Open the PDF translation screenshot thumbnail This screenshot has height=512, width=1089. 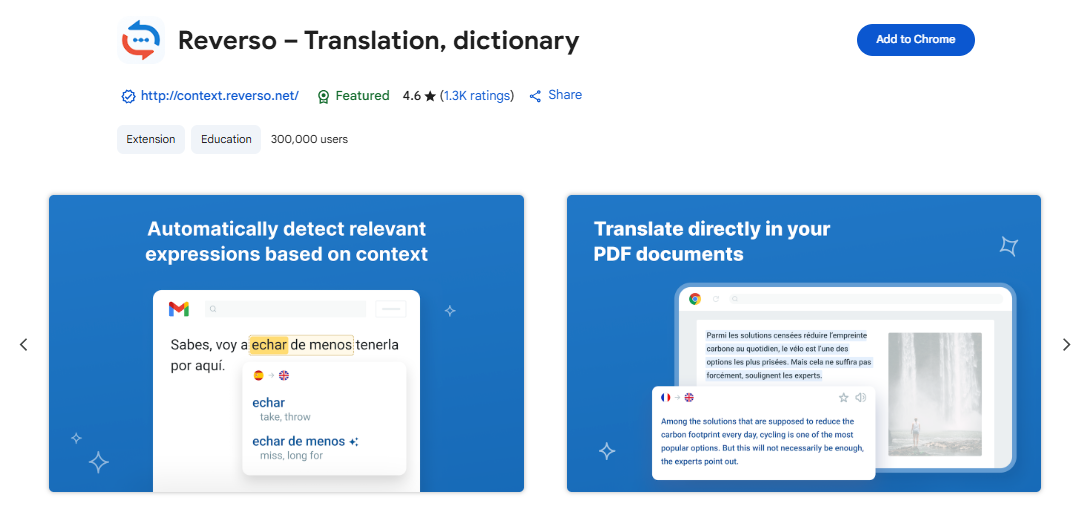click(x=803, y=343)
